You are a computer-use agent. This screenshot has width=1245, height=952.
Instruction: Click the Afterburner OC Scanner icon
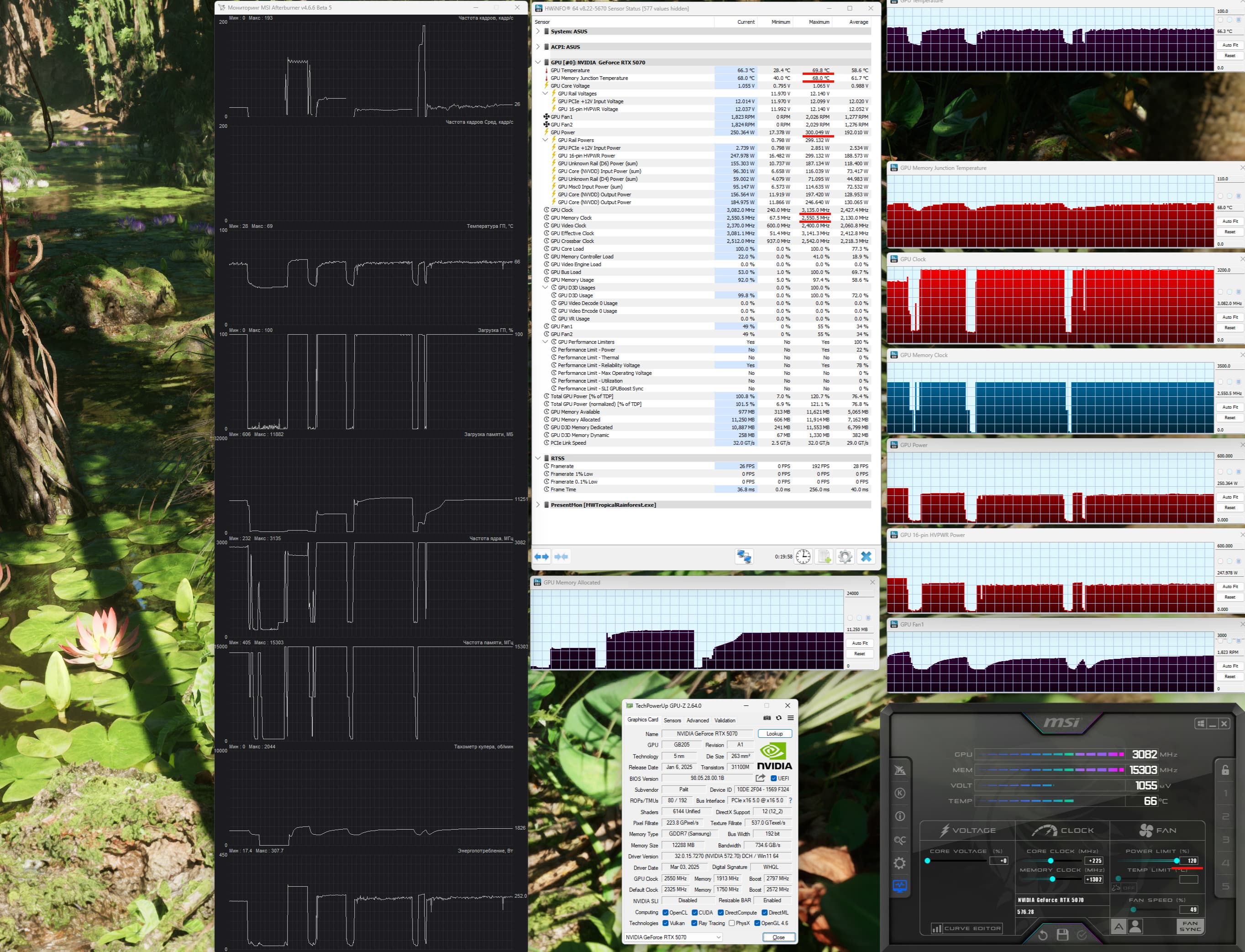point(899,840)
